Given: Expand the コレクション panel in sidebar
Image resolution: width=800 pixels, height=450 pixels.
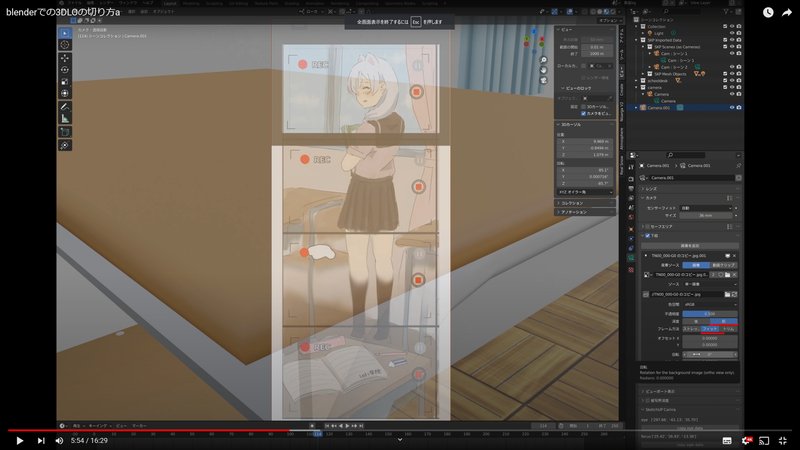Looking at the screenshot, I should tap(585, 203).
